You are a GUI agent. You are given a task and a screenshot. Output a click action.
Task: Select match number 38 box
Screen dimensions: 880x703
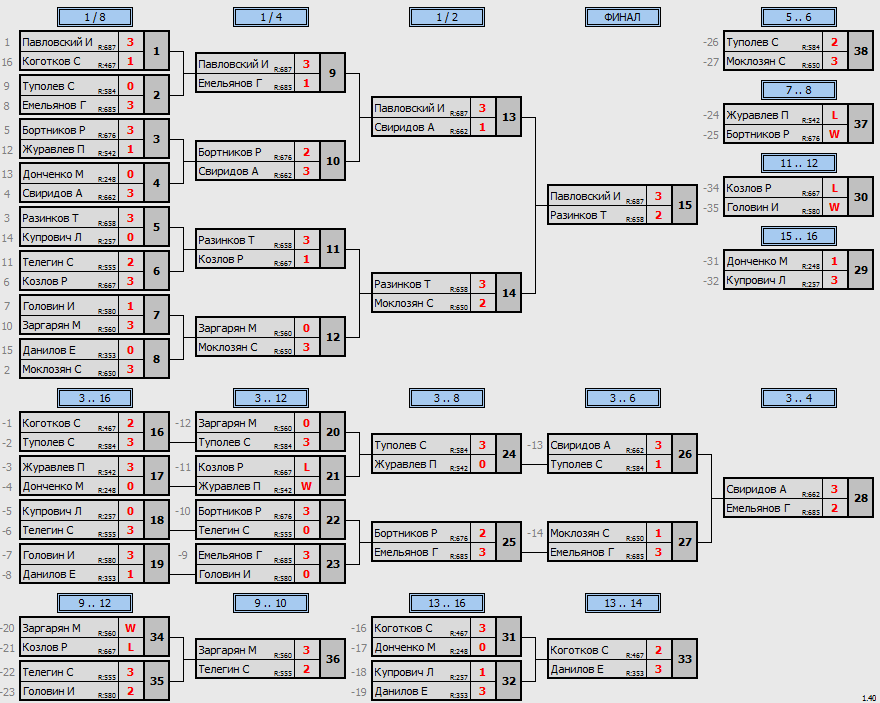coord(861,51)
